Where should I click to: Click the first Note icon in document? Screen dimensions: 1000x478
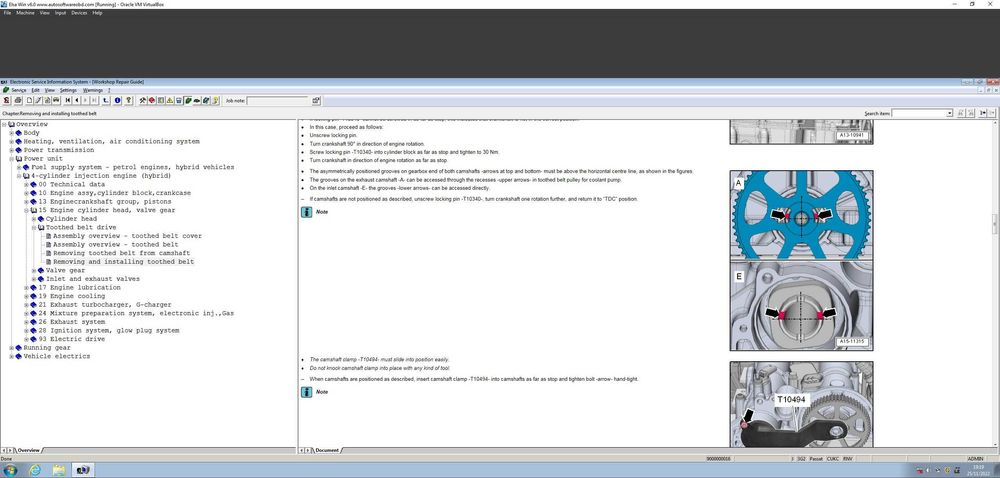tap(307, 212)
